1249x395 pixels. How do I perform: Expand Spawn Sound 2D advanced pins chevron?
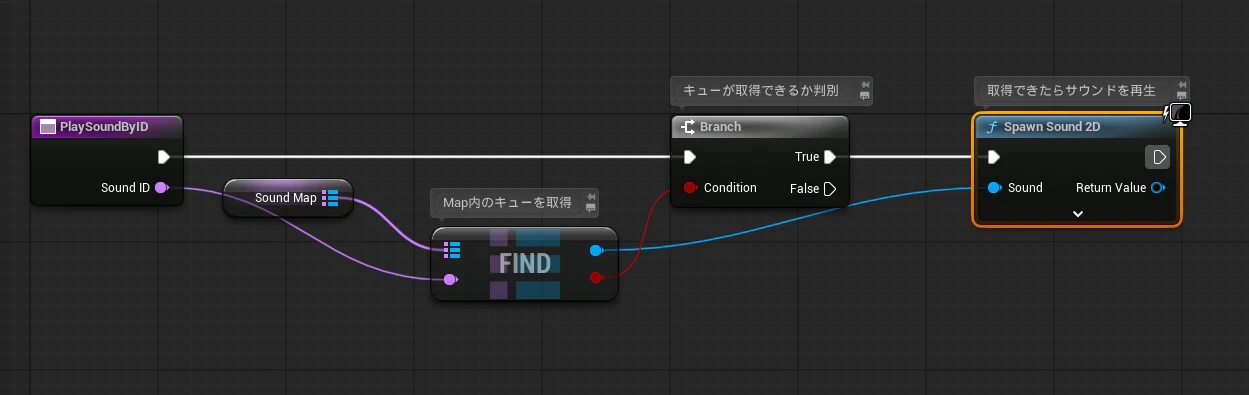tap(1078, 213)
